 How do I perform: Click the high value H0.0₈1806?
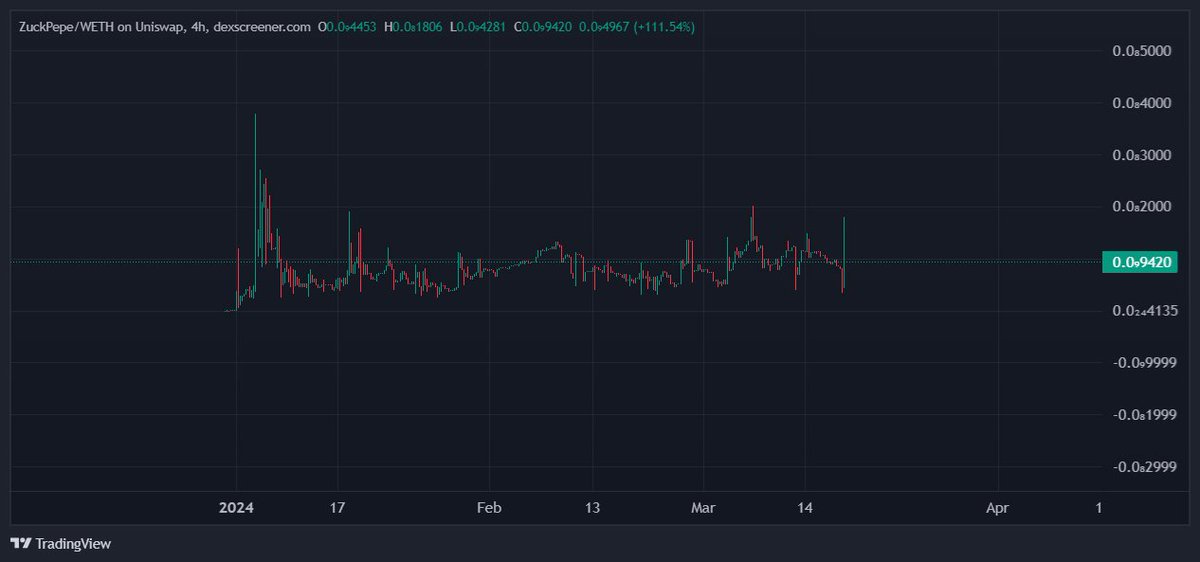pyautogui.click(x=415, y=27)
